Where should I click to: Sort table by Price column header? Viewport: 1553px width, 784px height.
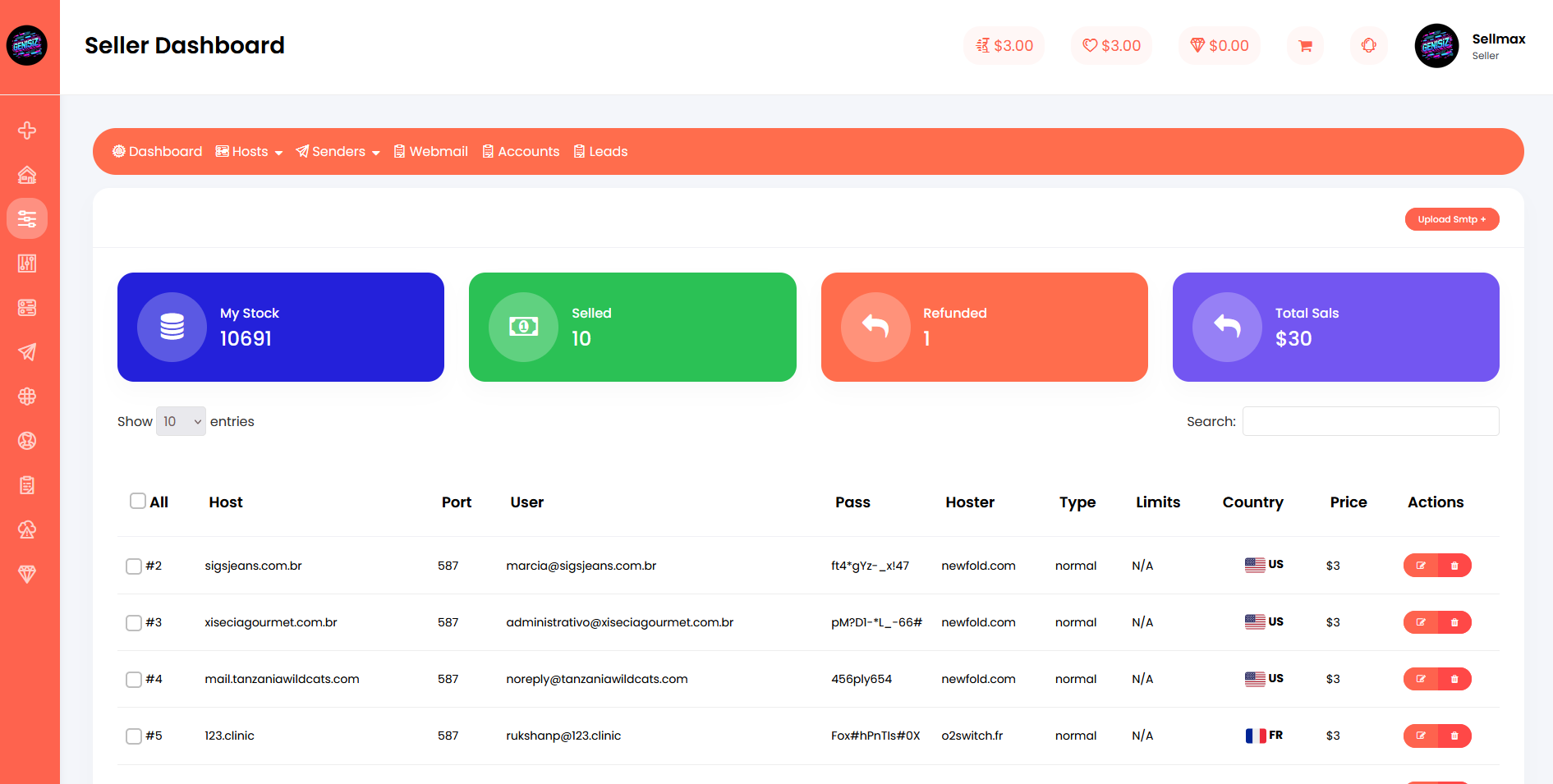click(1349, 502)
